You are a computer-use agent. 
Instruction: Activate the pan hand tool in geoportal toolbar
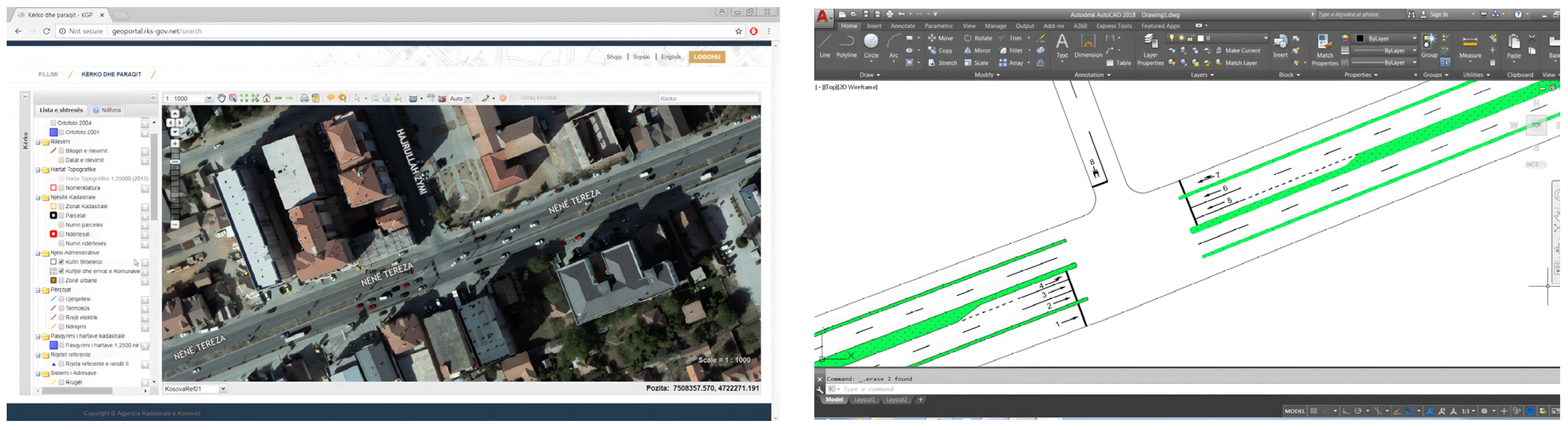point(221,98)
